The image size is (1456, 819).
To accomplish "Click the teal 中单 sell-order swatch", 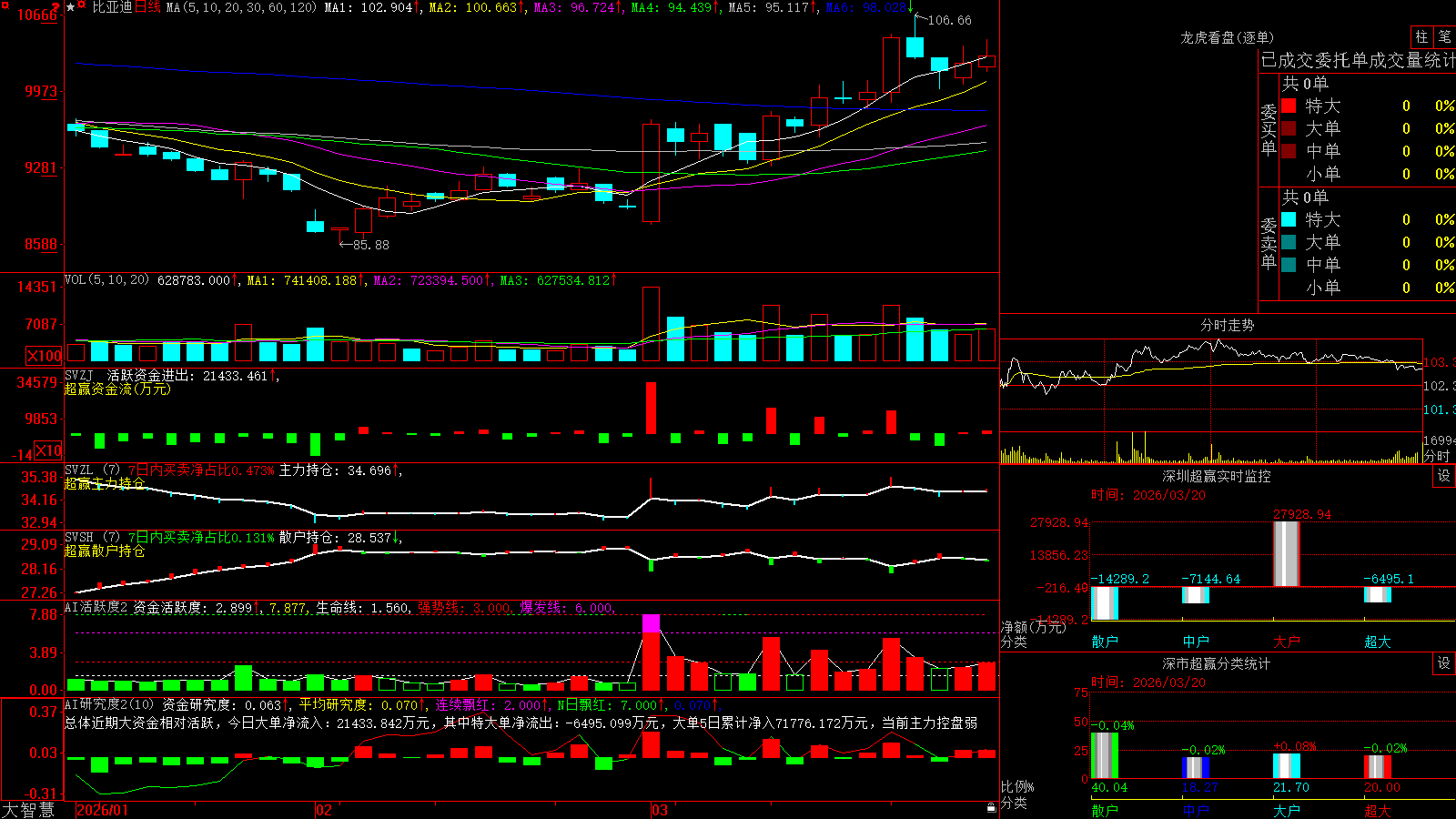I will (x=1289, y=265).
